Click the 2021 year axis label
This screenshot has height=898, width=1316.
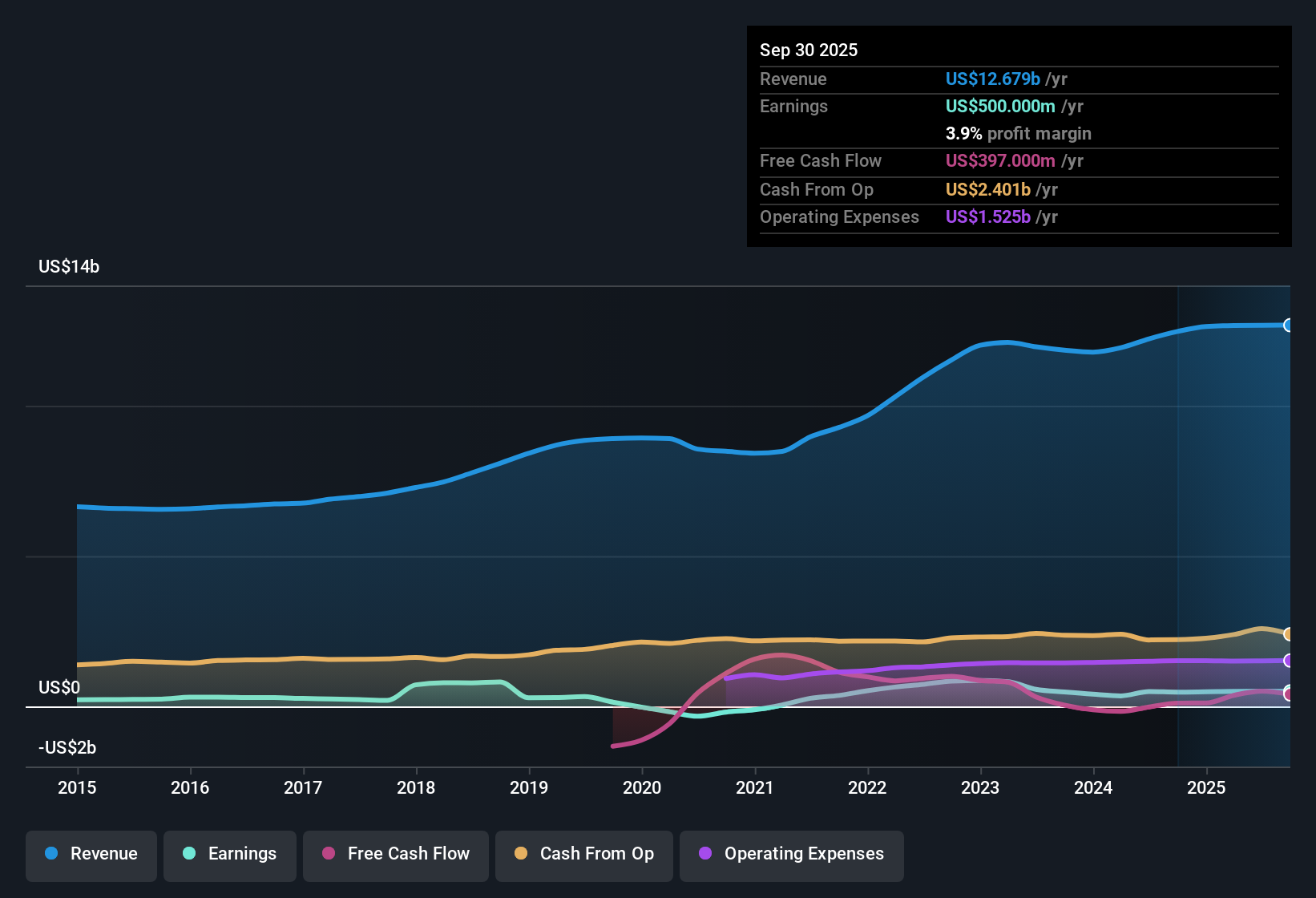tap(754, 788)
